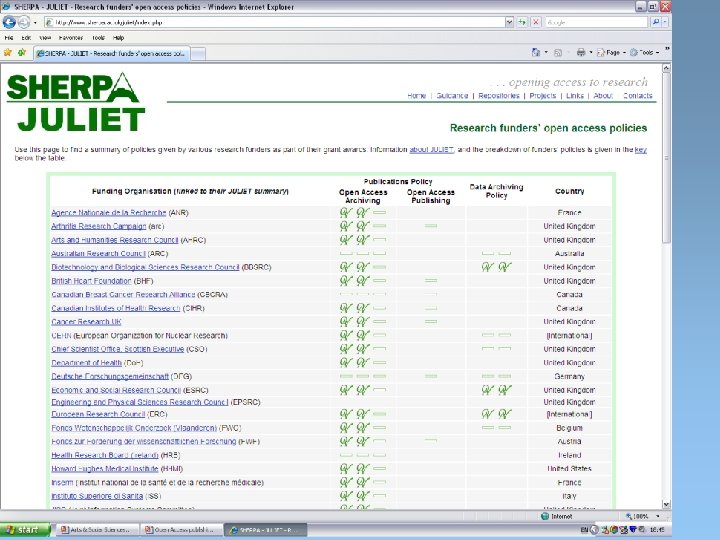Click the Stop loading icon
Screen dimensions: 720x540
535,22
